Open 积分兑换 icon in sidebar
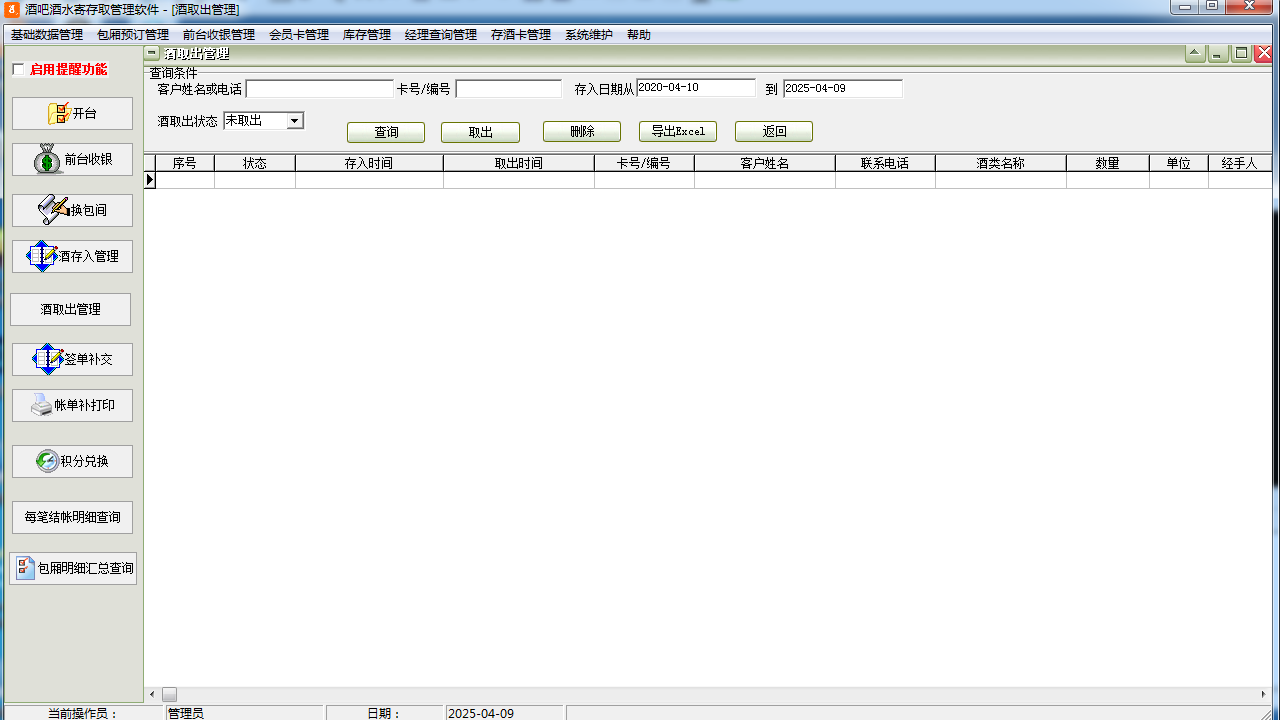 (47, 461)
